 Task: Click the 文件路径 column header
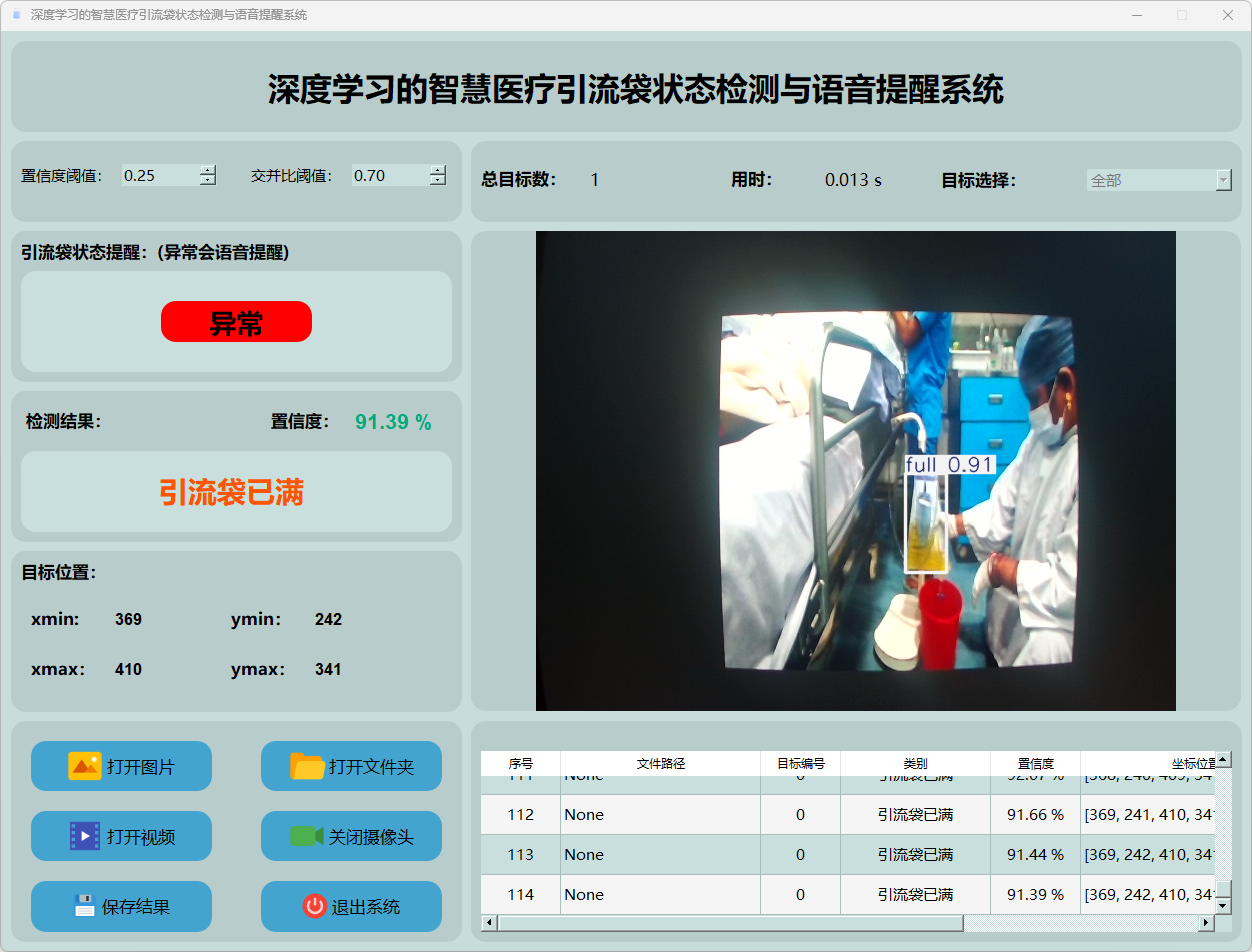660,763
